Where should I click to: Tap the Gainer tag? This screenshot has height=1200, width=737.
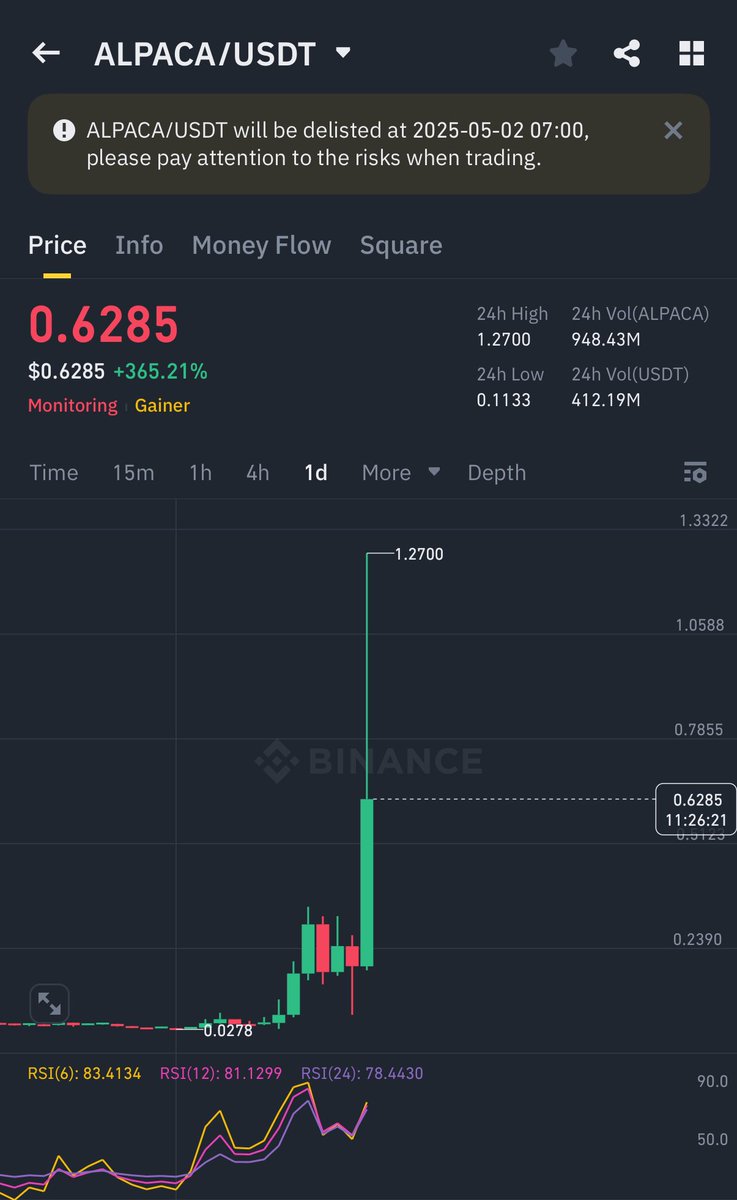(162, 405)
